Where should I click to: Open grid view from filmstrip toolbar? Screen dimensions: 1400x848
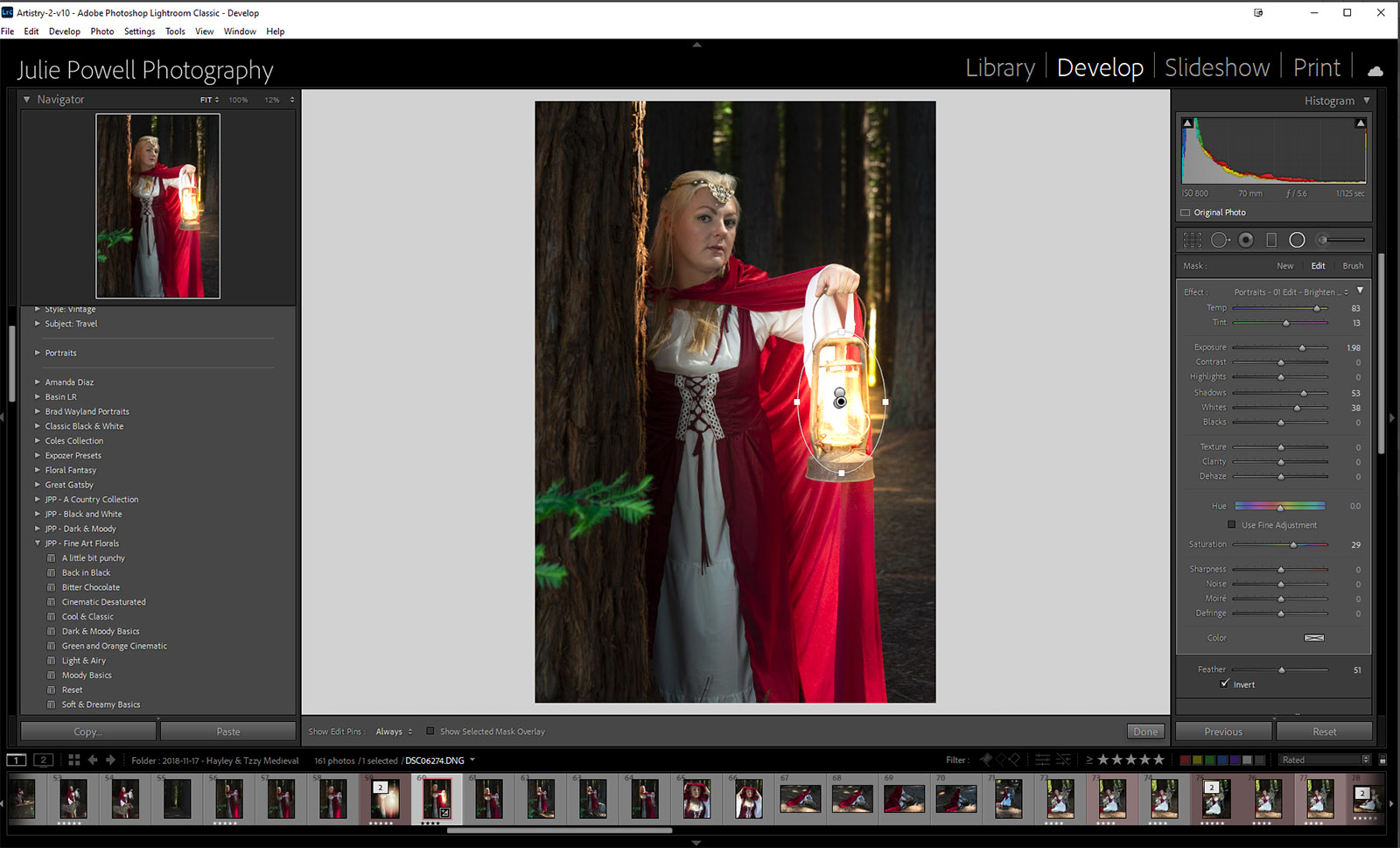pyautogui.click(x=74, y=760)
